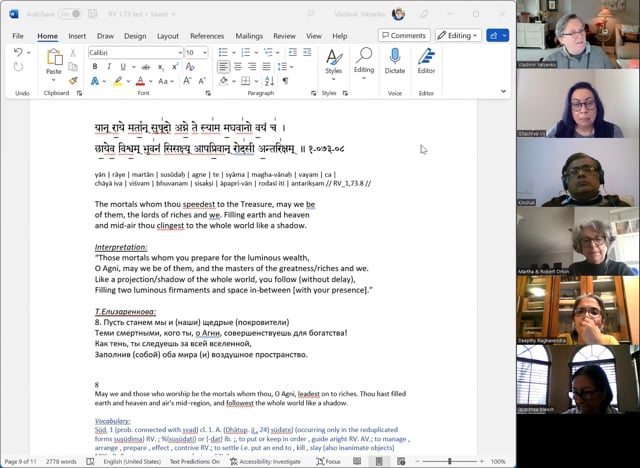Open the Layout tab
Viewport: 640px width, 468px height.
click(x=168, y=36)
